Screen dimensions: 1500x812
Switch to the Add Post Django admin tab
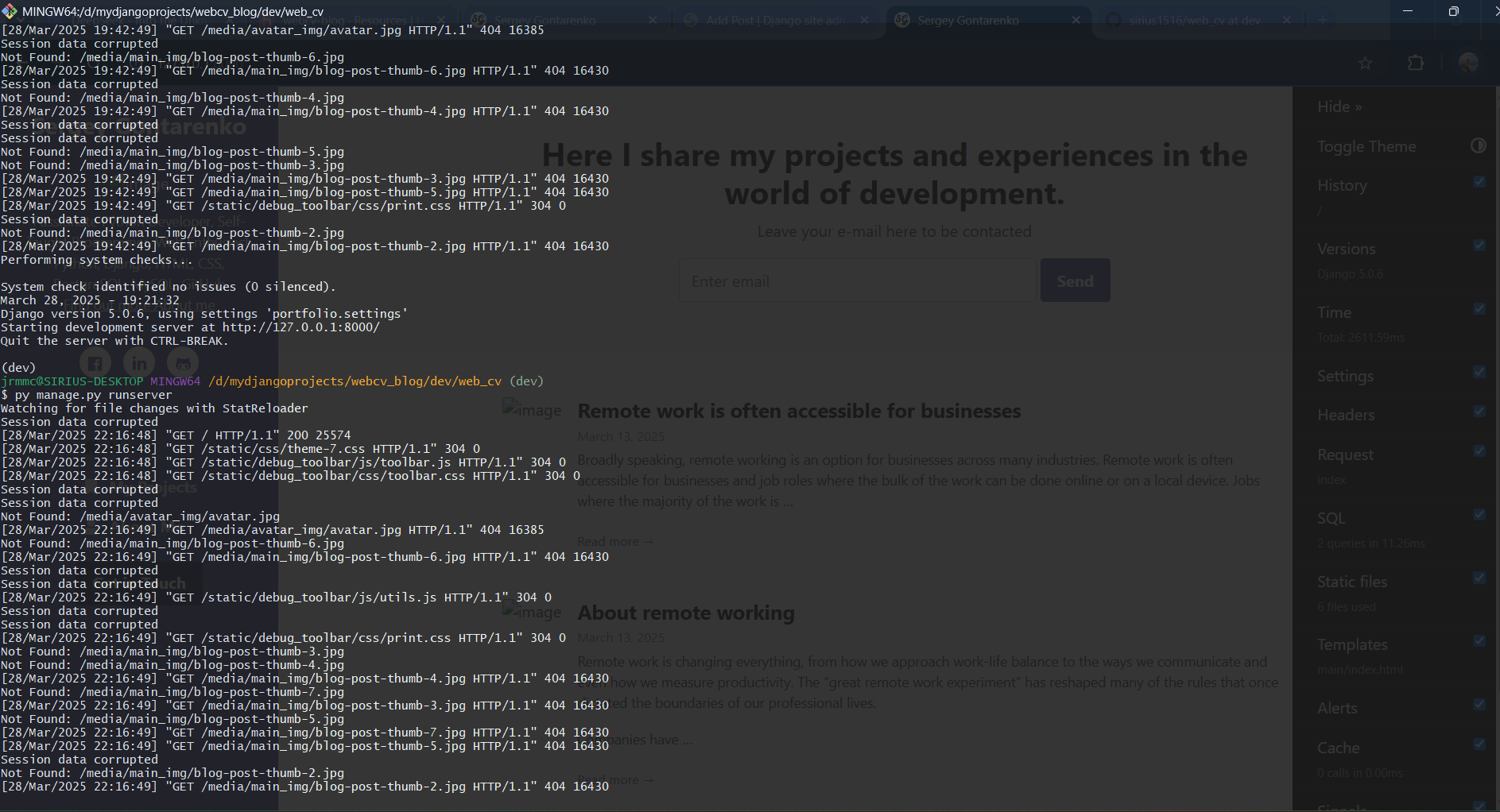[774, 20]
